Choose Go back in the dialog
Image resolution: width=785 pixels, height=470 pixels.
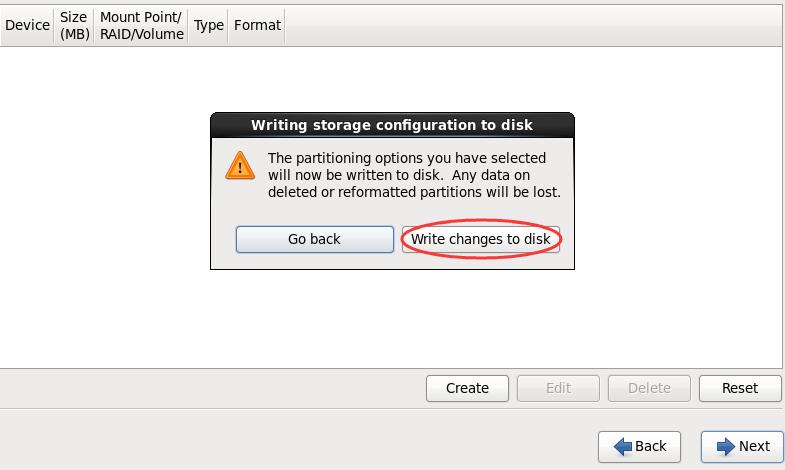[314, 239]
